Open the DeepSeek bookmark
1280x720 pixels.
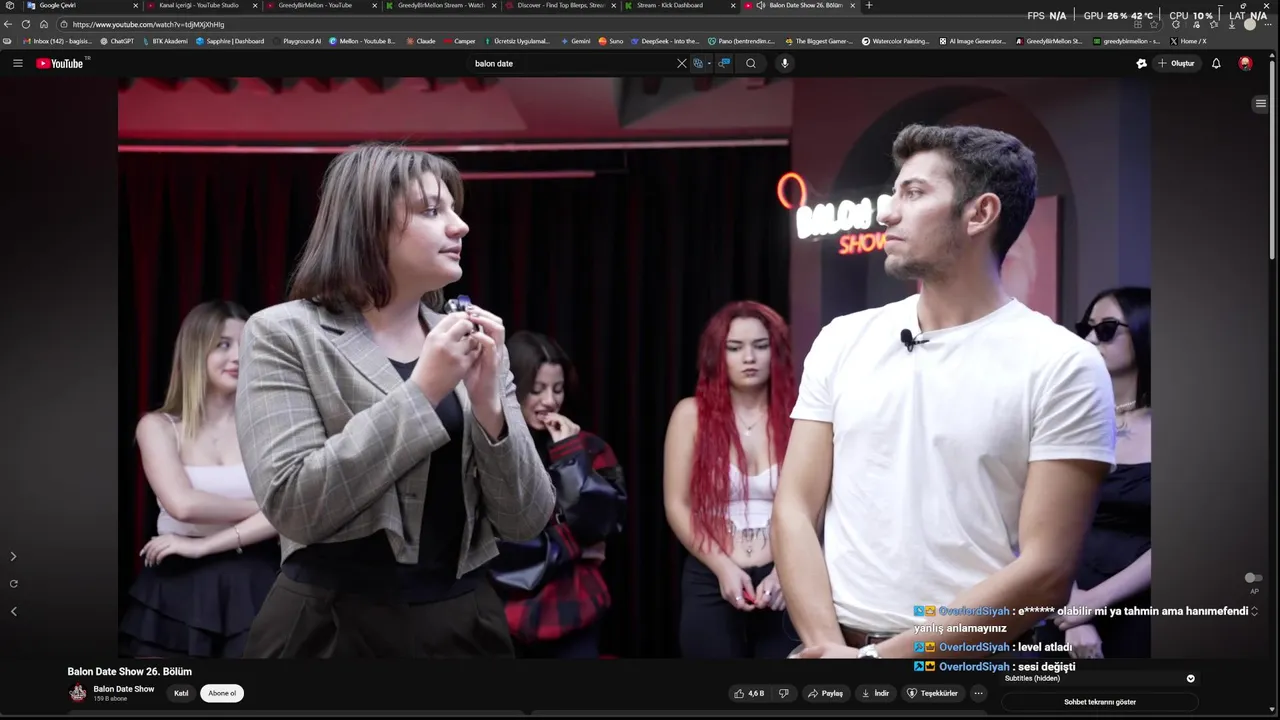pos(665,41)
